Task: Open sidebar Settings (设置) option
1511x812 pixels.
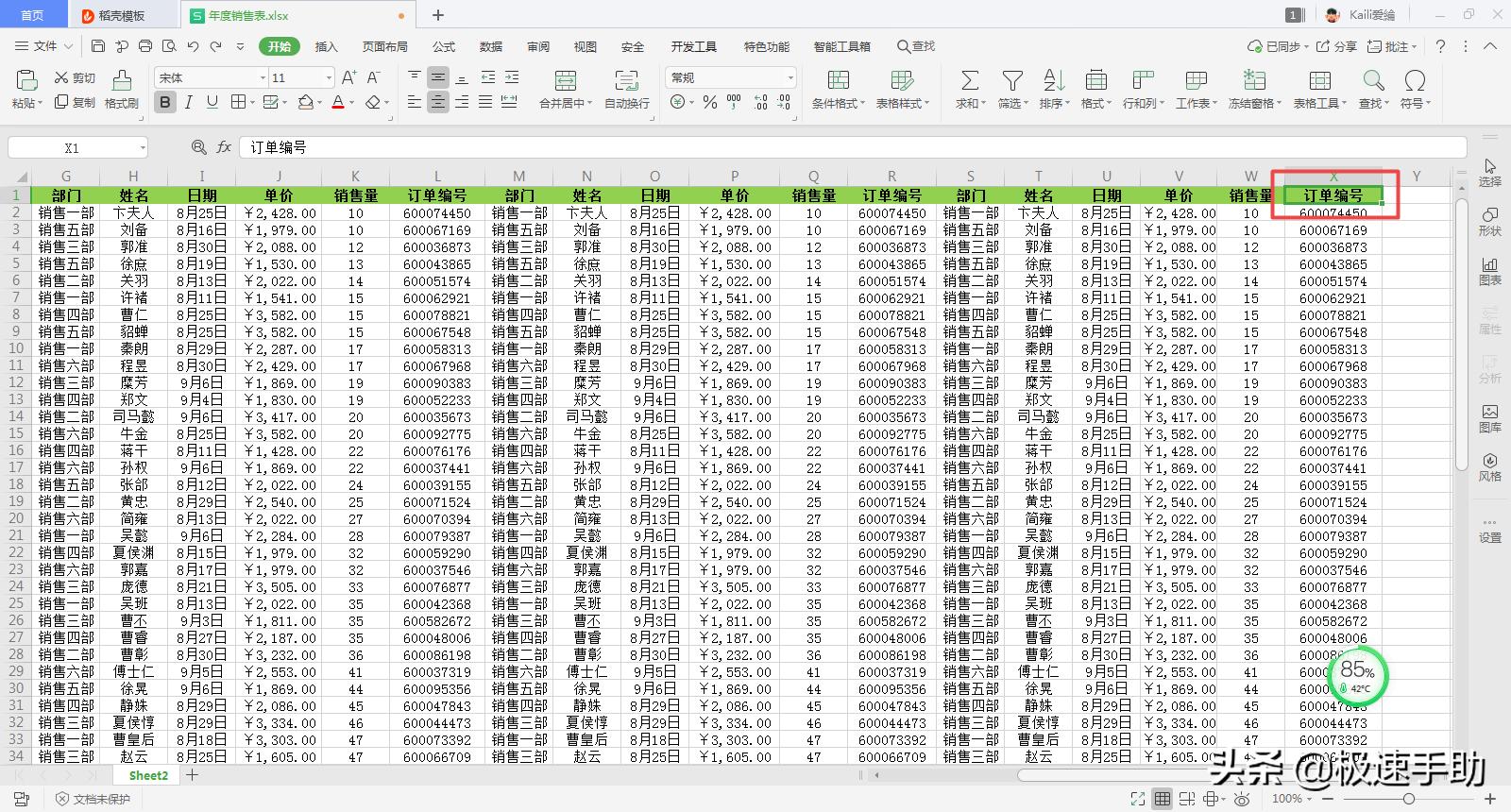Action: click(x=1489, y=529)
